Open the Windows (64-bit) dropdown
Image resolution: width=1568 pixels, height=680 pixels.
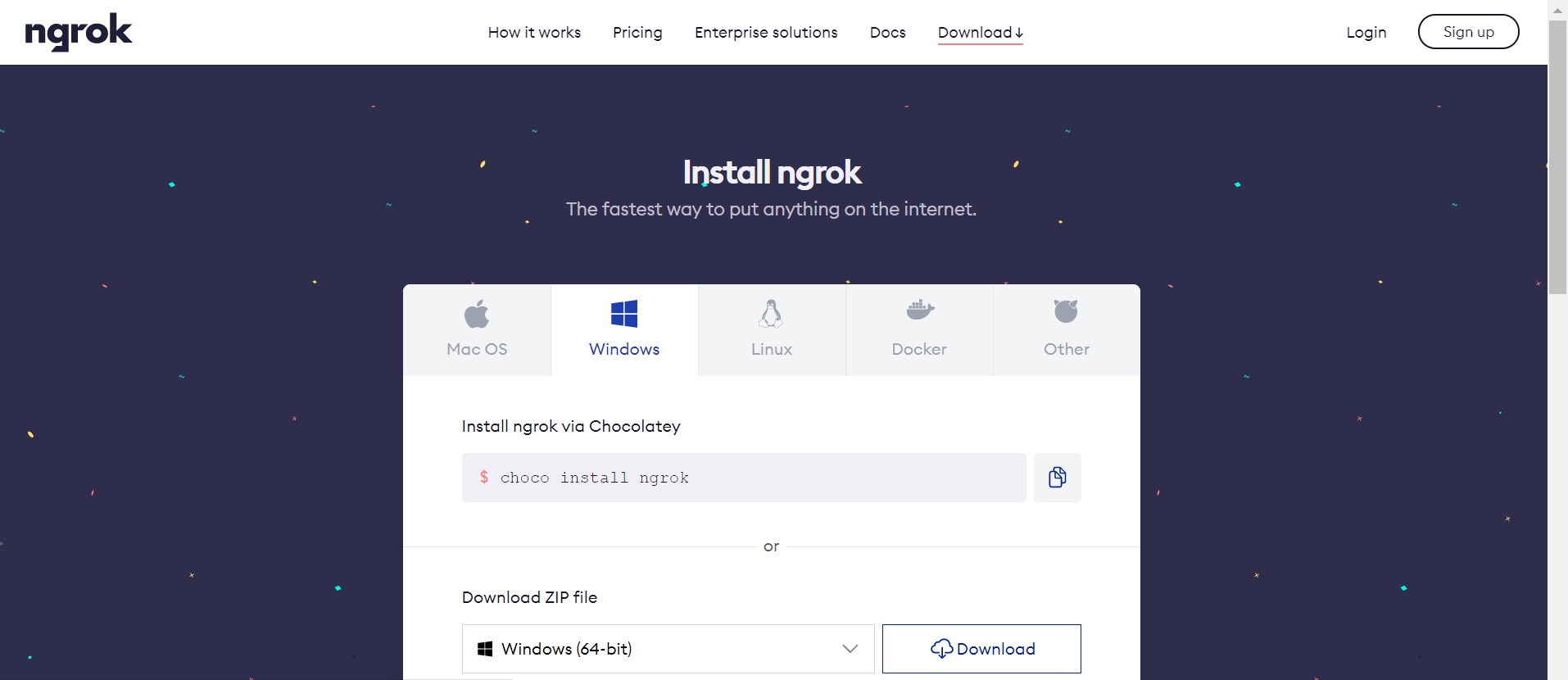668,649
